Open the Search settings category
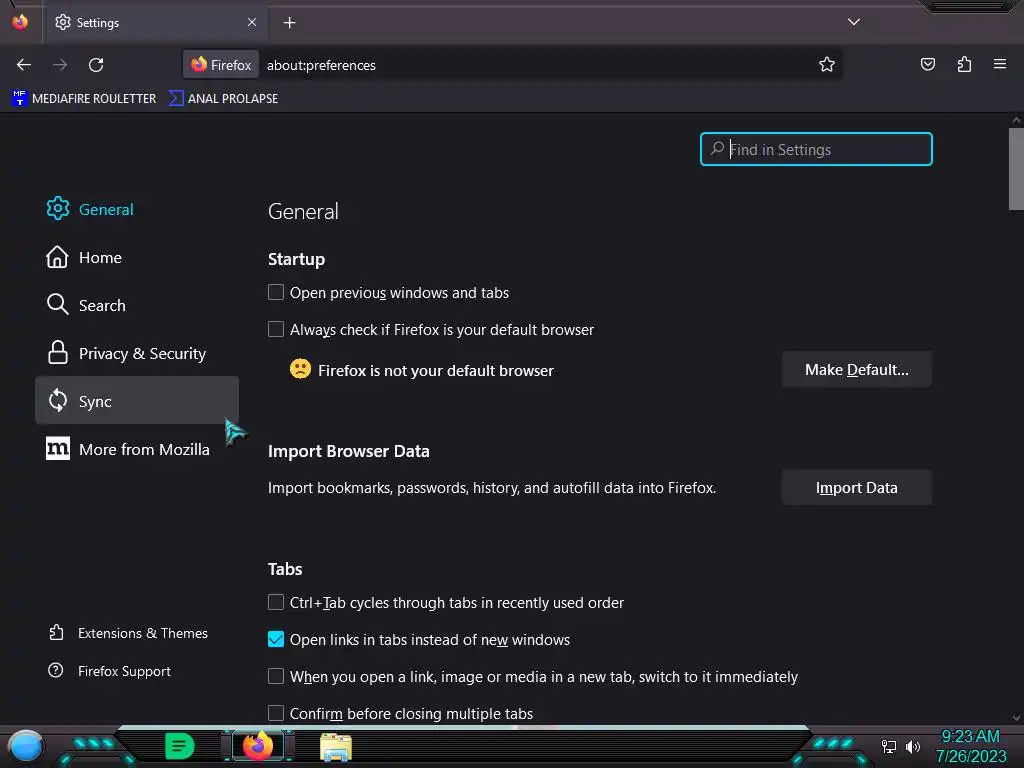This screenshot has width=1024, height=768. (x=136, y=305)
